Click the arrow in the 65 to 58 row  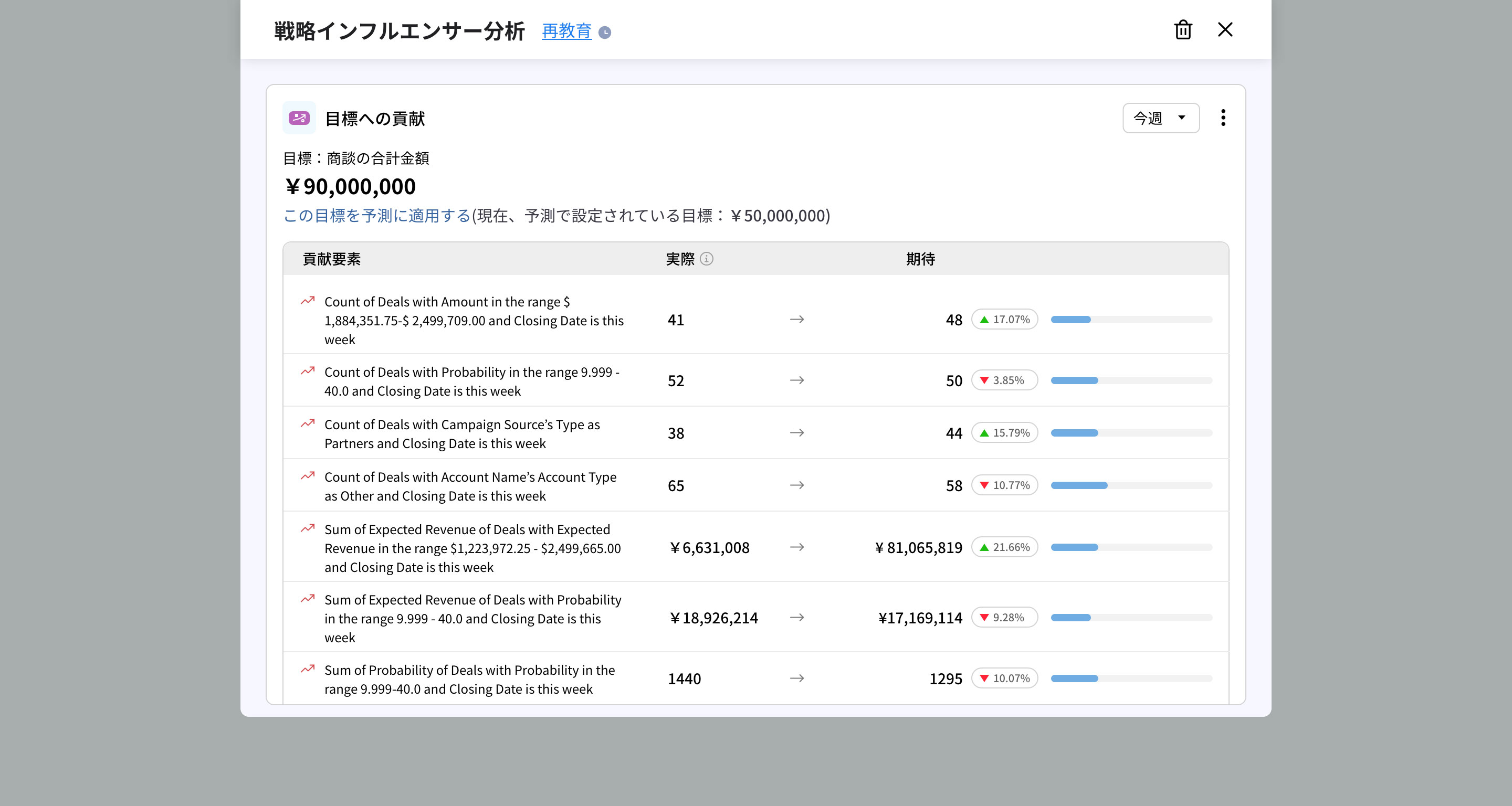click(796, 485)
